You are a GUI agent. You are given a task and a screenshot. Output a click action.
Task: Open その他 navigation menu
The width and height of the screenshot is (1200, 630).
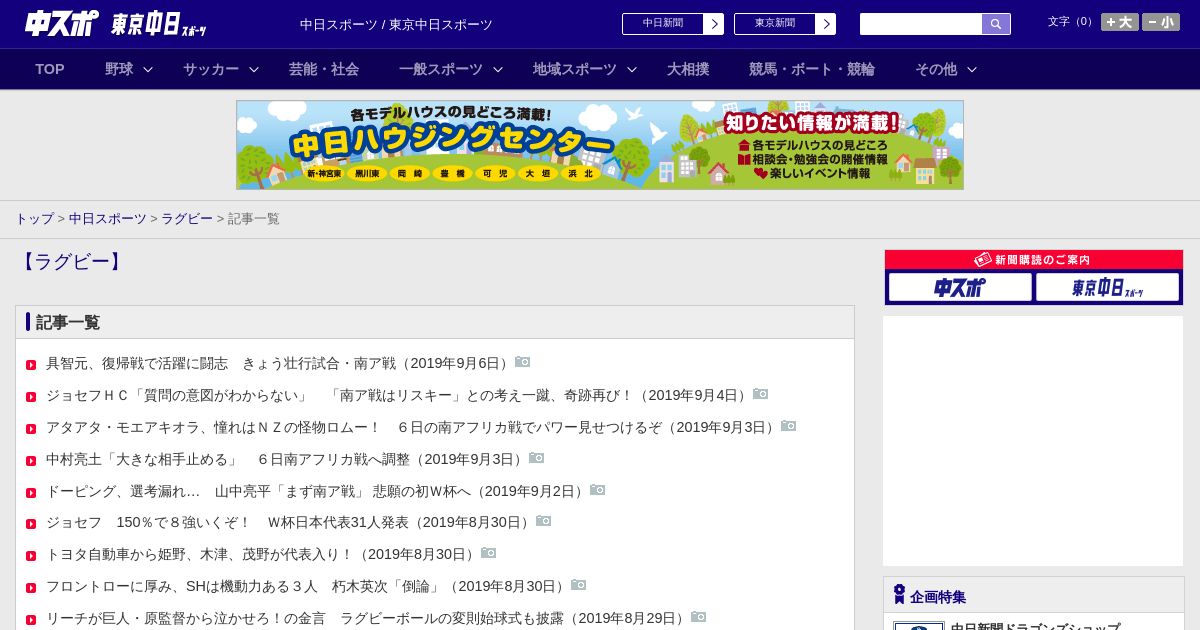[x=936, y=69]
